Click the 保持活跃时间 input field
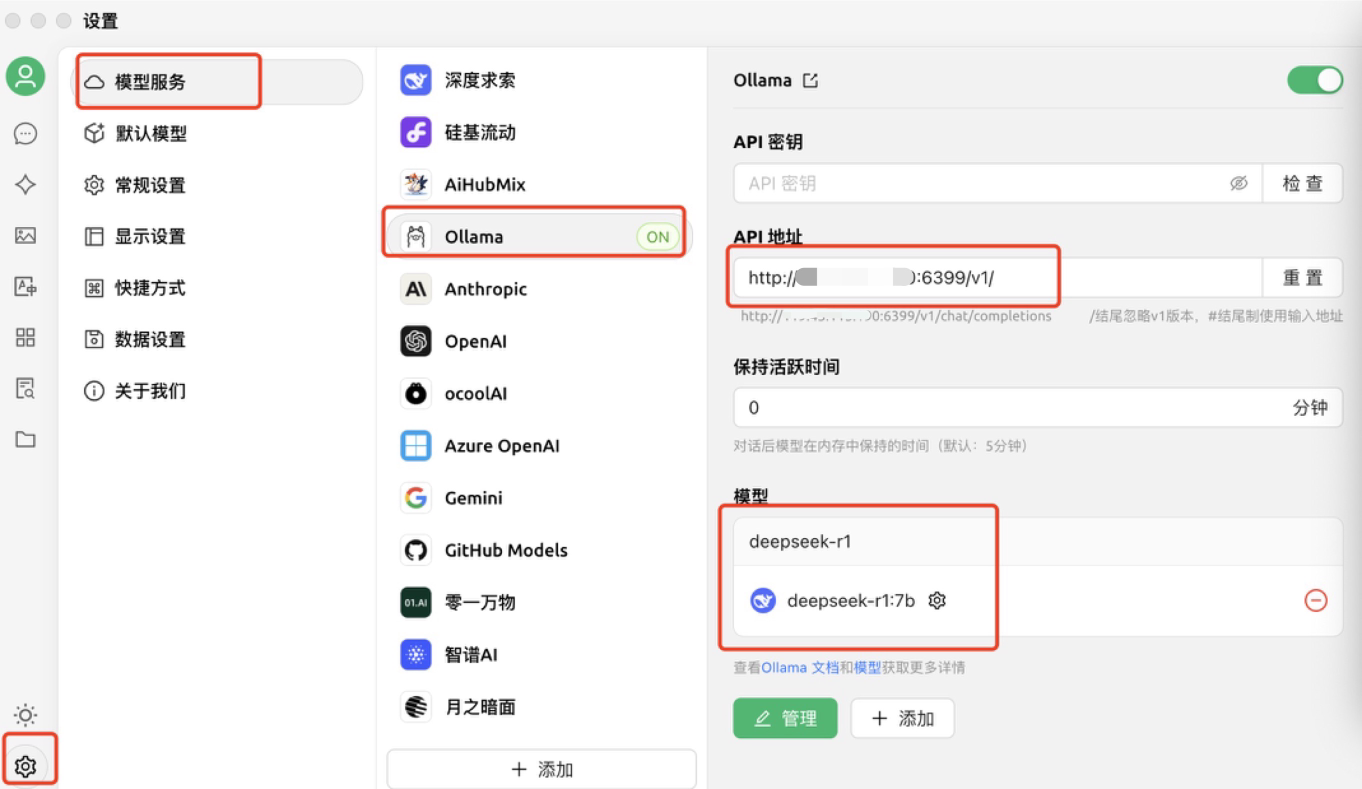 click(x=1037, y=407)
